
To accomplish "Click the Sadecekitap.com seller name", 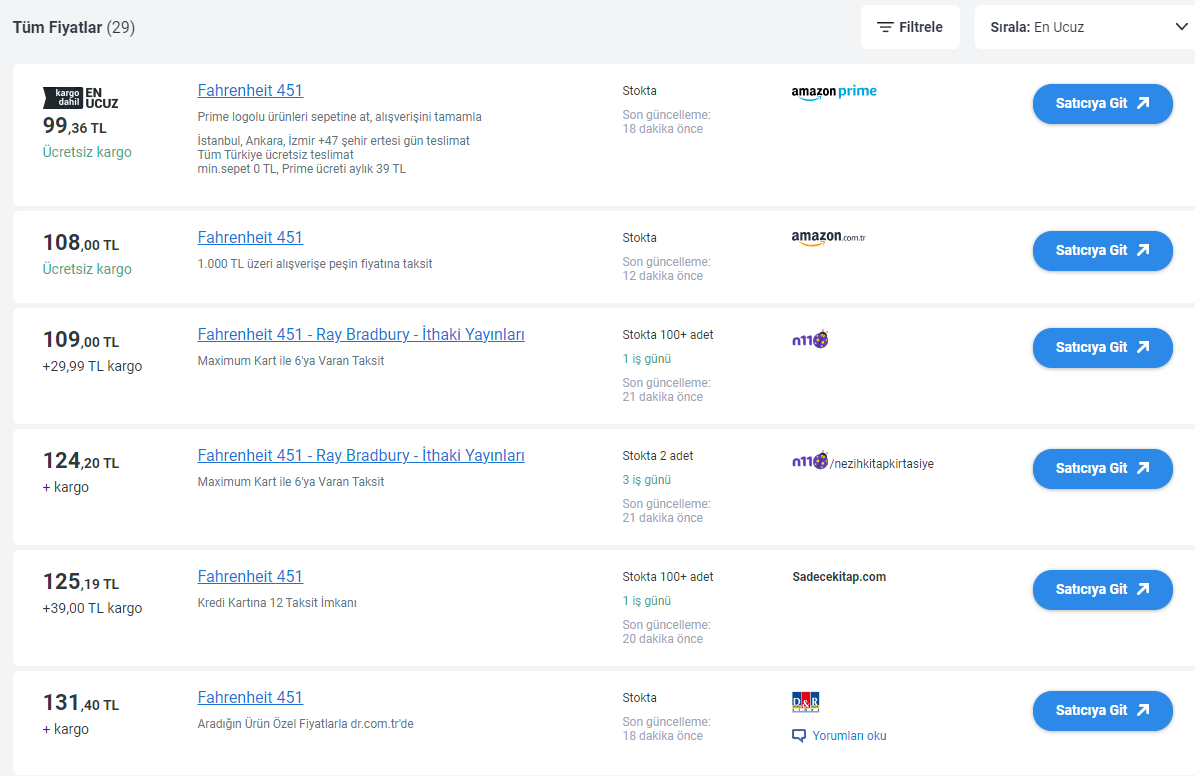I will [x=838, y=577].
